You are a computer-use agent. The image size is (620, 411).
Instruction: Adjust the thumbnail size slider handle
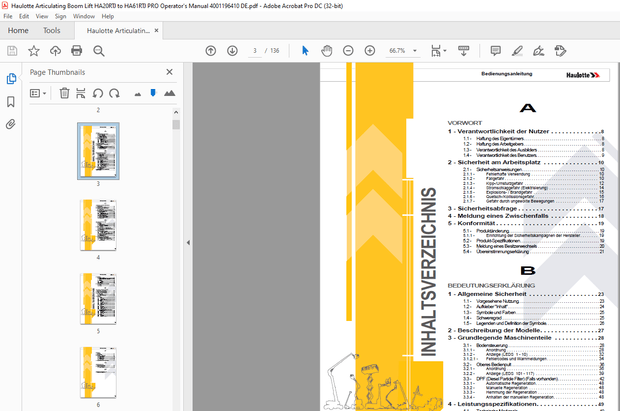click(x=153, y=93)
